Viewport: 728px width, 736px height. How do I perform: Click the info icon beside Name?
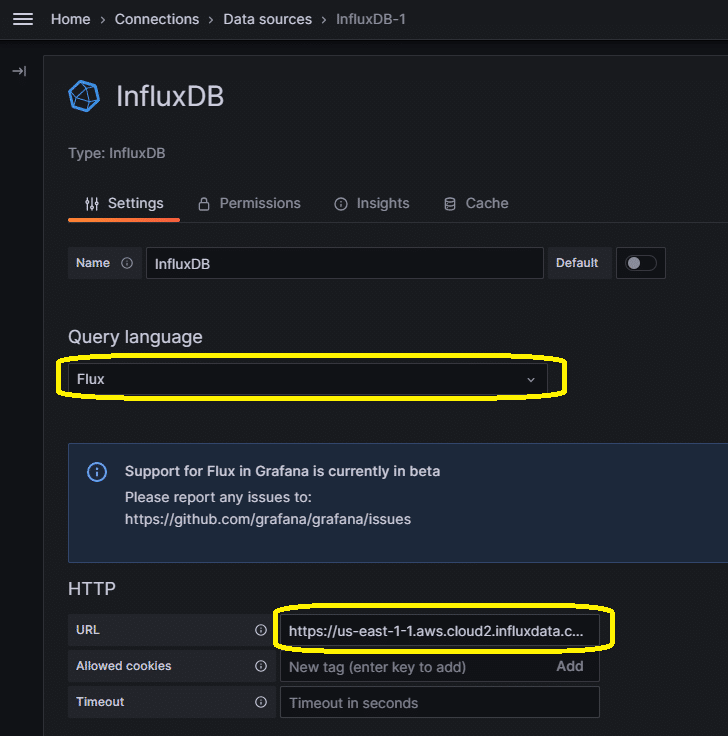pos(127,263)
